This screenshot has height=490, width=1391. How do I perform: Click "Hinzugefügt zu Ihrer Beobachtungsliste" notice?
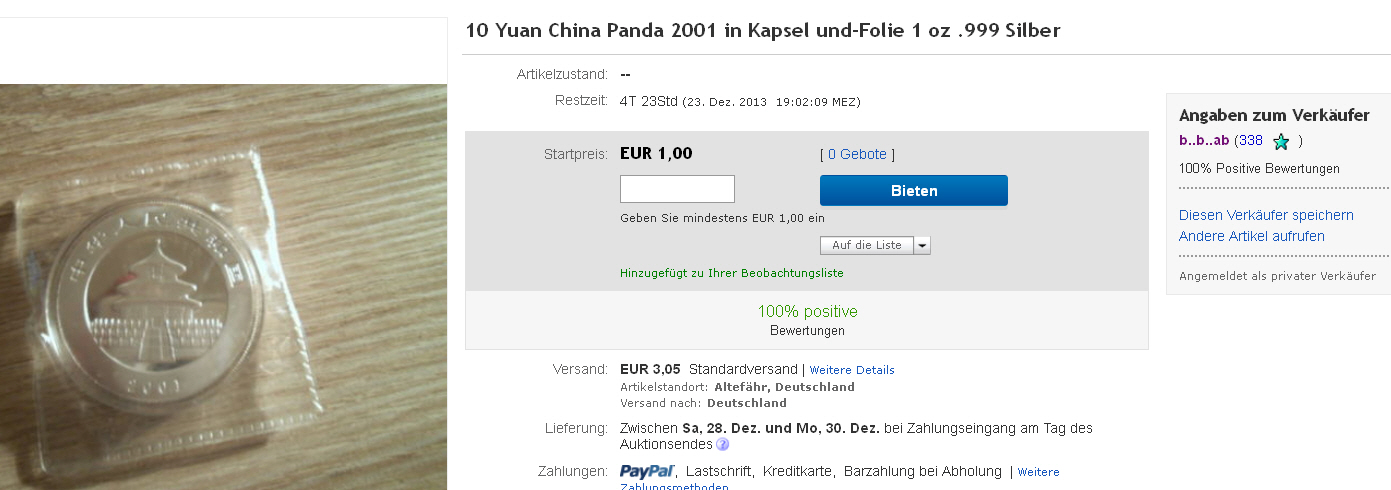point(731,273)
